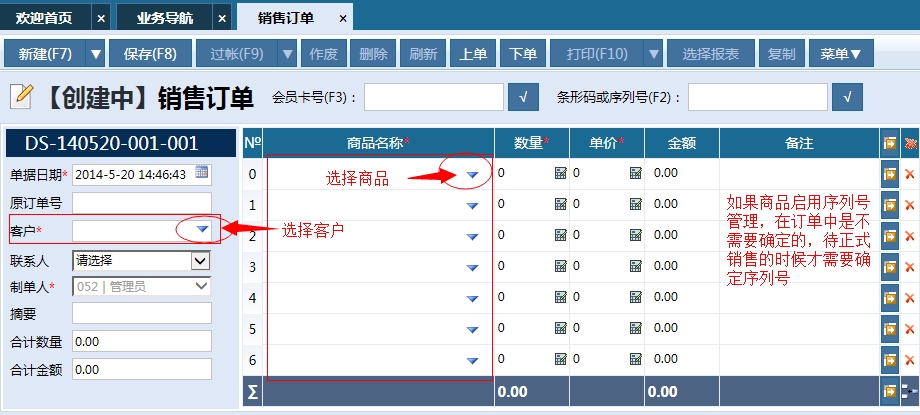Image resolution: width=920 pixels, height=415 pixels.
Task: Open unit price calculator in row 0
Action: (635, 173)
